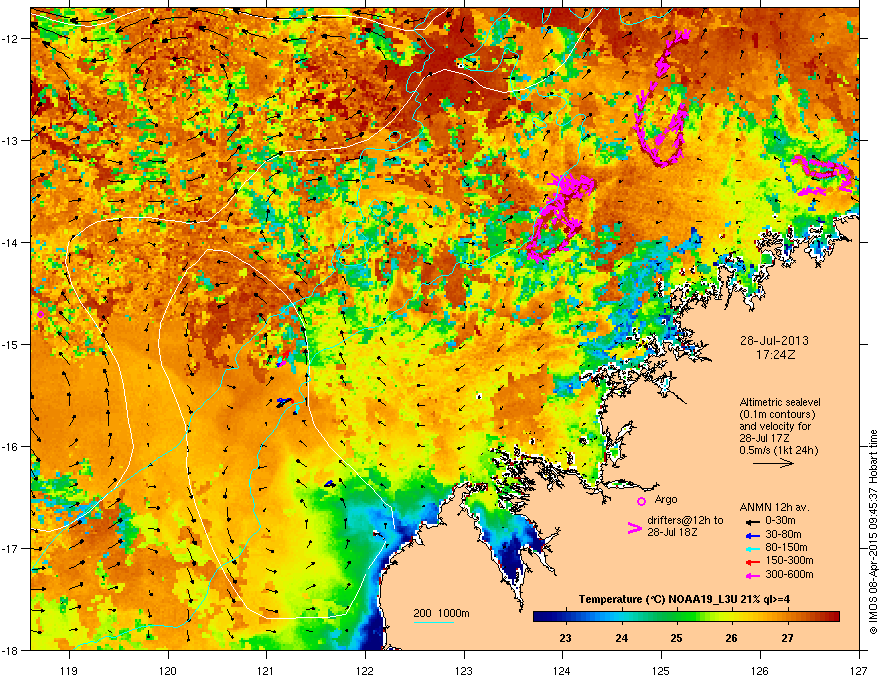880x680 pixels.
Task: Click the '23' color bar tick label
Action: 566,638
